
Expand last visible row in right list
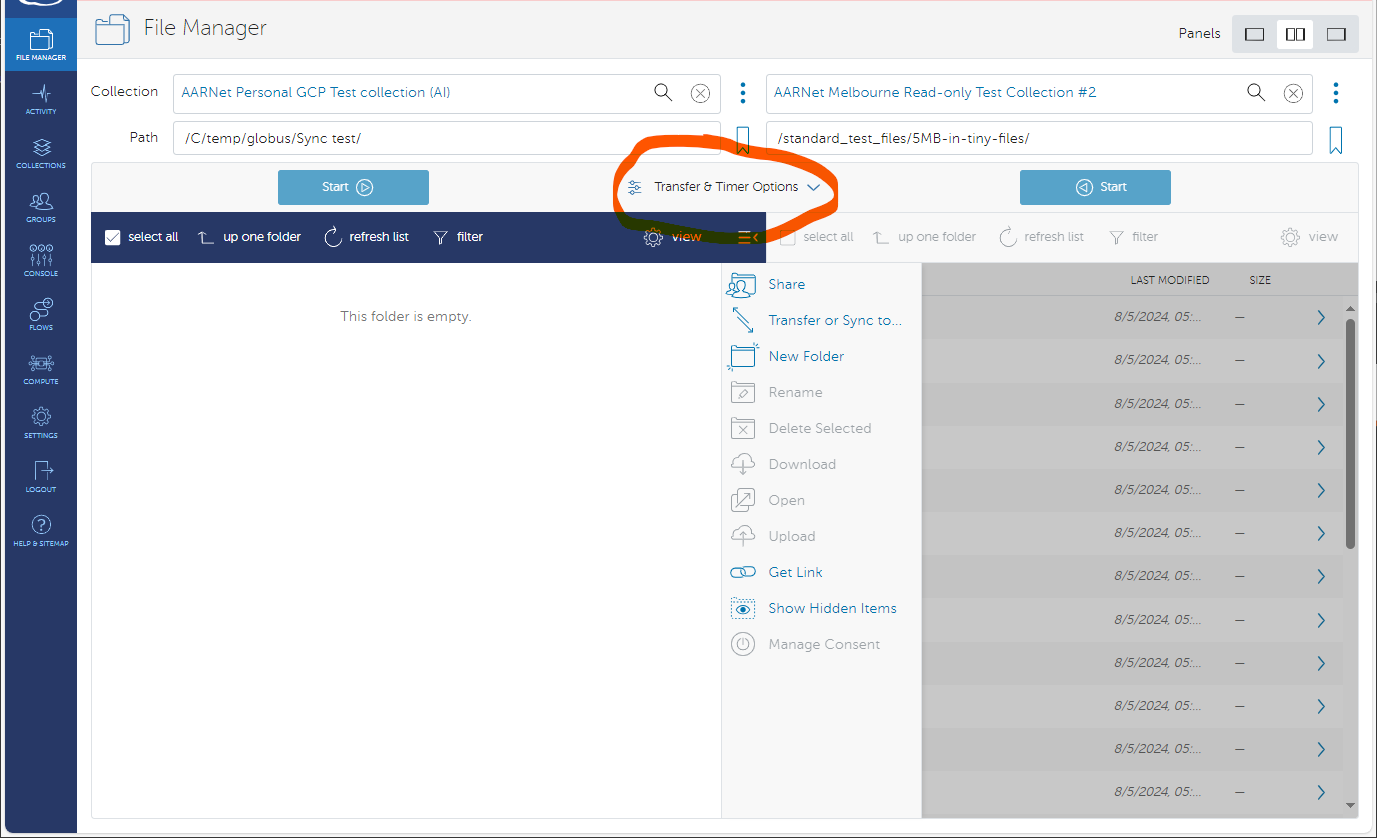tap(1321, 792)
